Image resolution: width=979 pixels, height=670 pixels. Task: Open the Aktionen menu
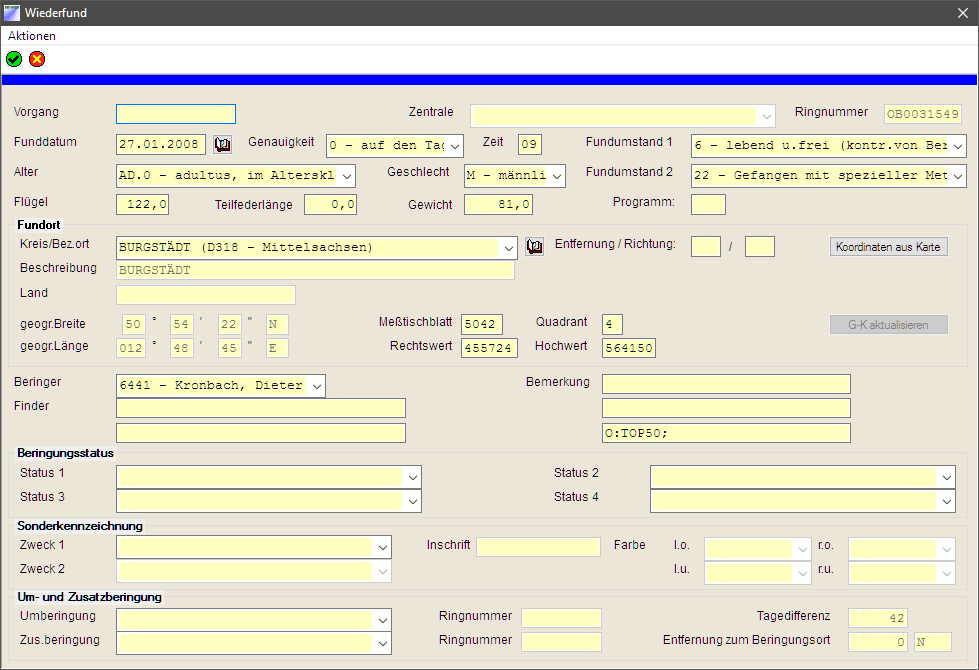pos(32,36)
